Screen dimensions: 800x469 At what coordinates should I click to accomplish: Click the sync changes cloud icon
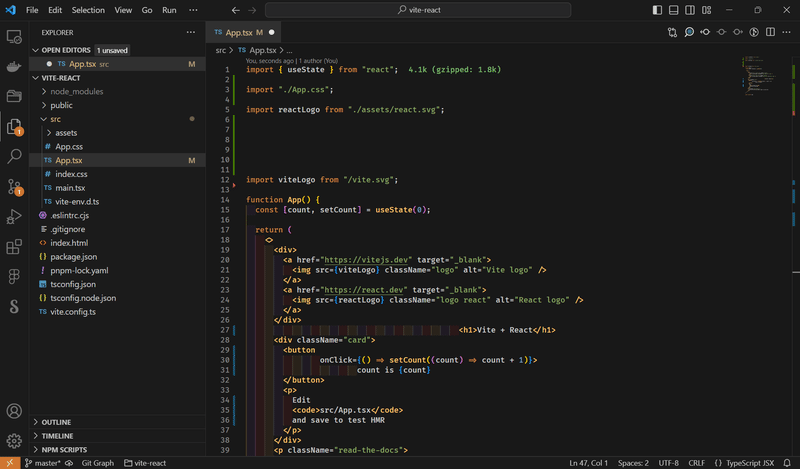[x=69, y=463]
